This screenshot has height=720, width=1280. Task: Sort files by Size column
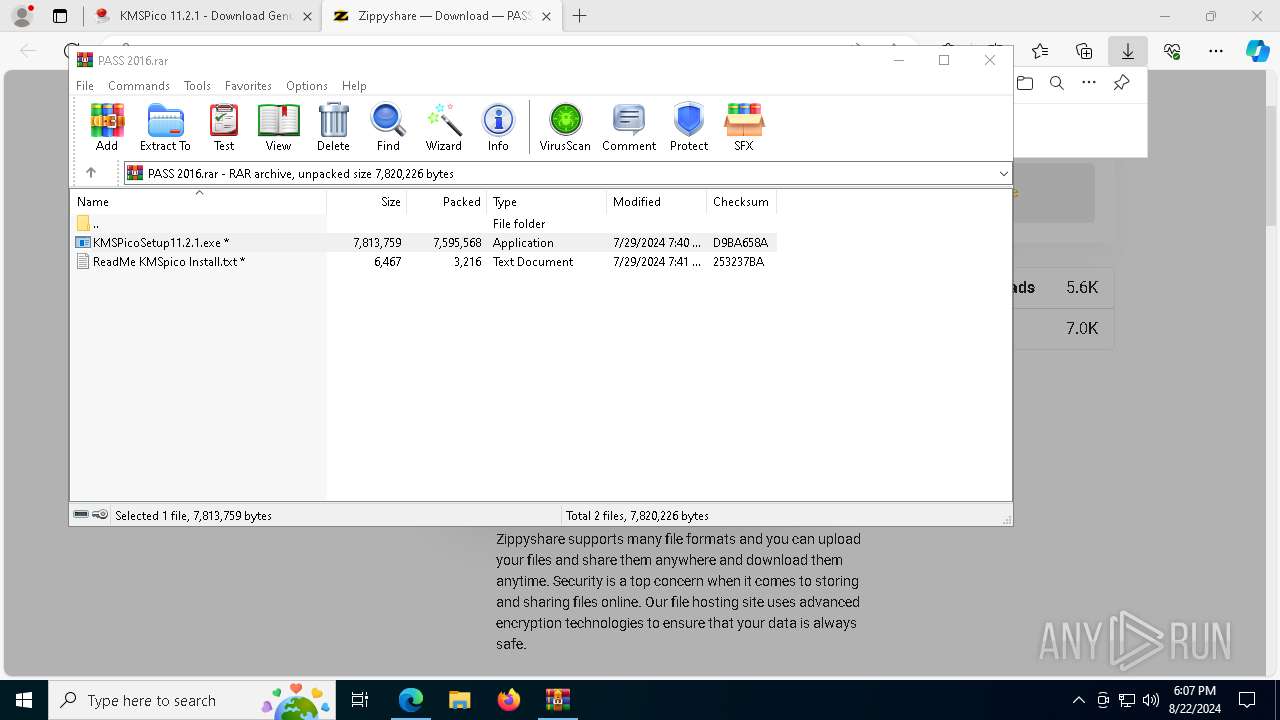[367, 201]
